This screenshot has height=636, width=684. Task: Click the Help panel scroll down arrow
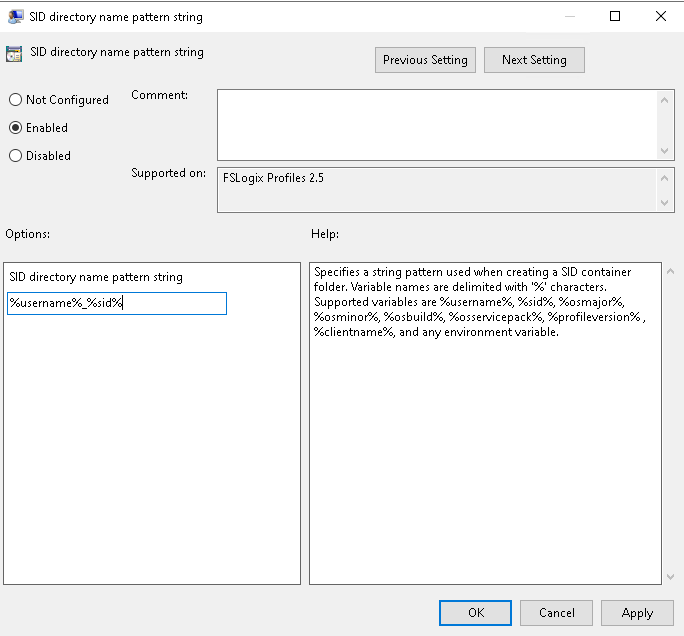(x=670, y=577)
